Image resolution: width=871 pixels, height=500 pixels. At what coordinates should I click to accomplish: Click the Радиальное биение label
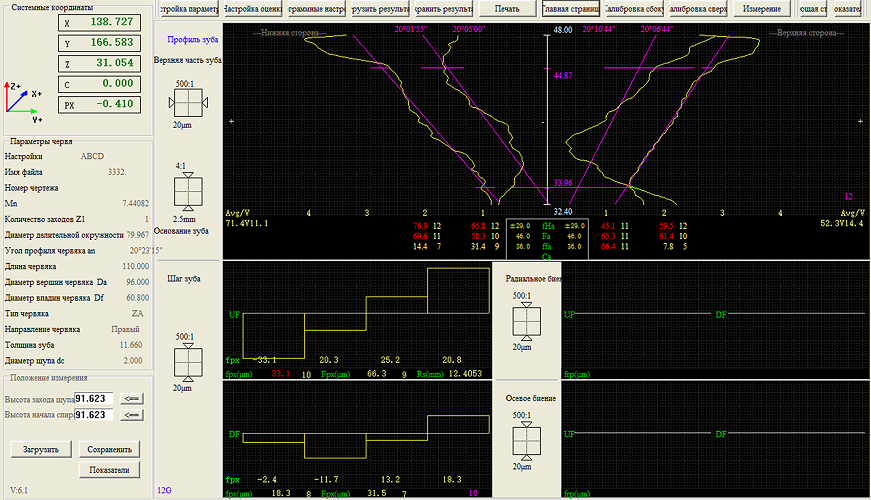coord(533,279)
